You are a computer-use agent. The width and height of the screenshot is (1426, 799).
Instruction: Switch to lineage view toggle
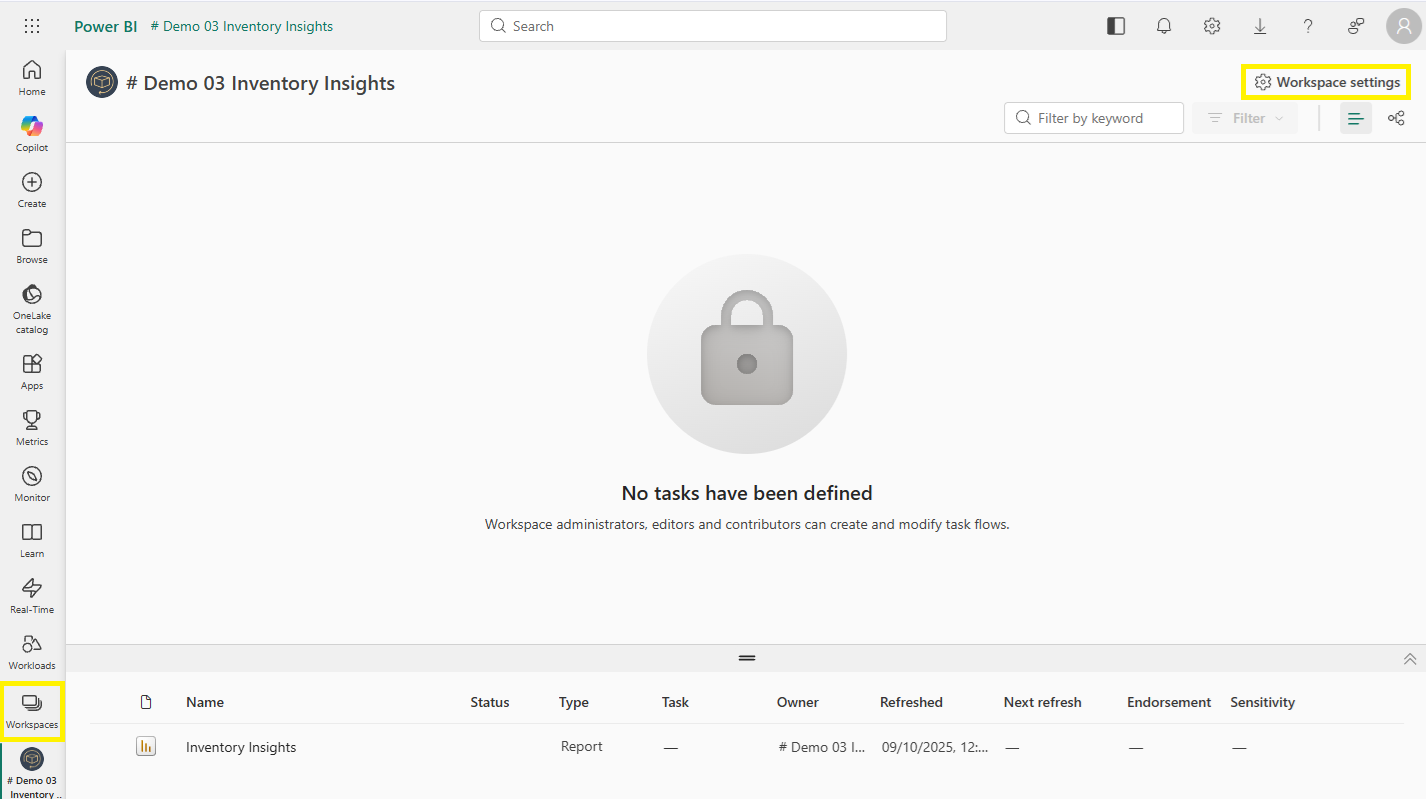click(x=1396, y=118)
